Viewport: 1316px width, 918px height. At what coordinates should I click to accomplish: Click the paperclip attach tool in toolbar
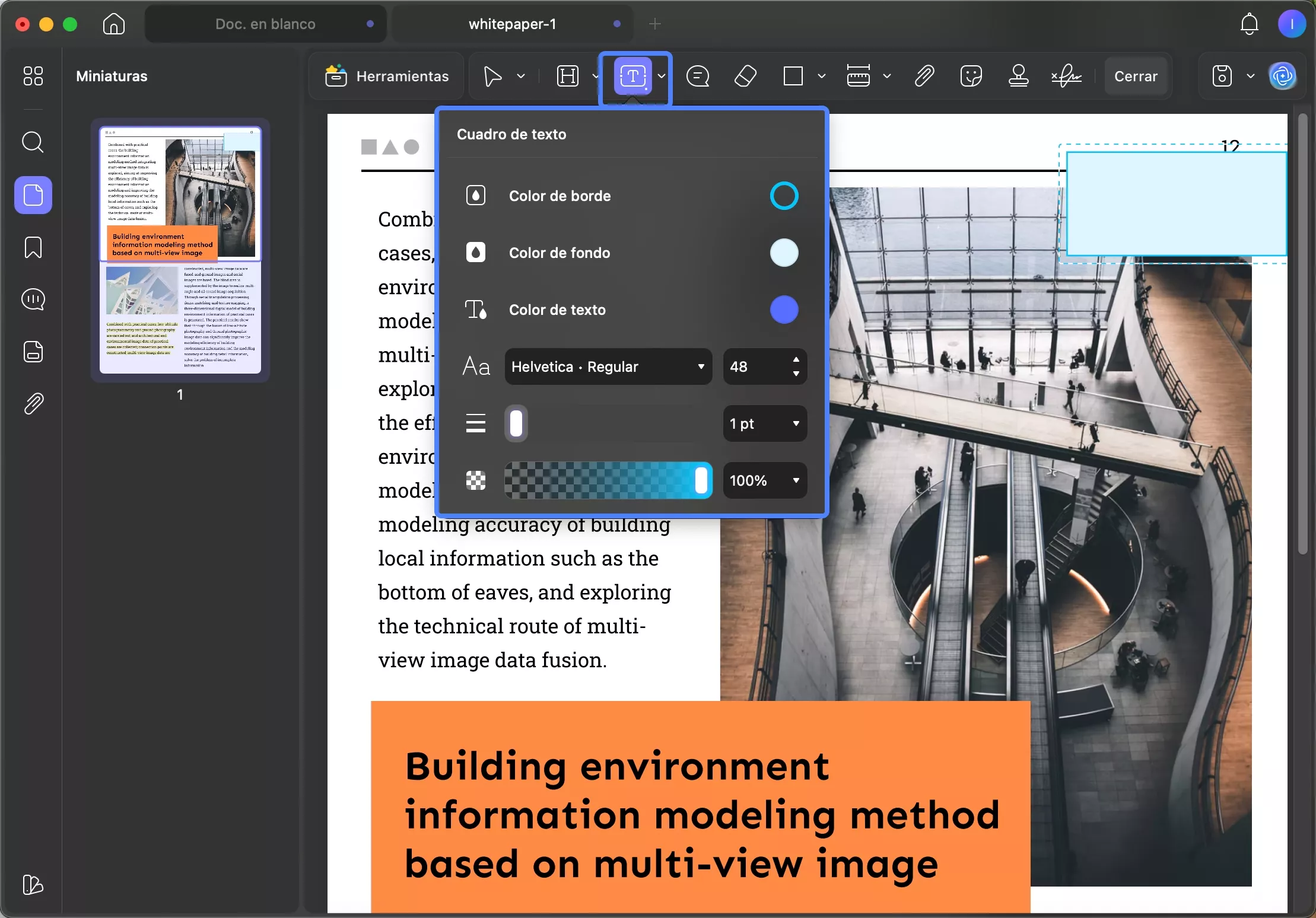(924, 76)
